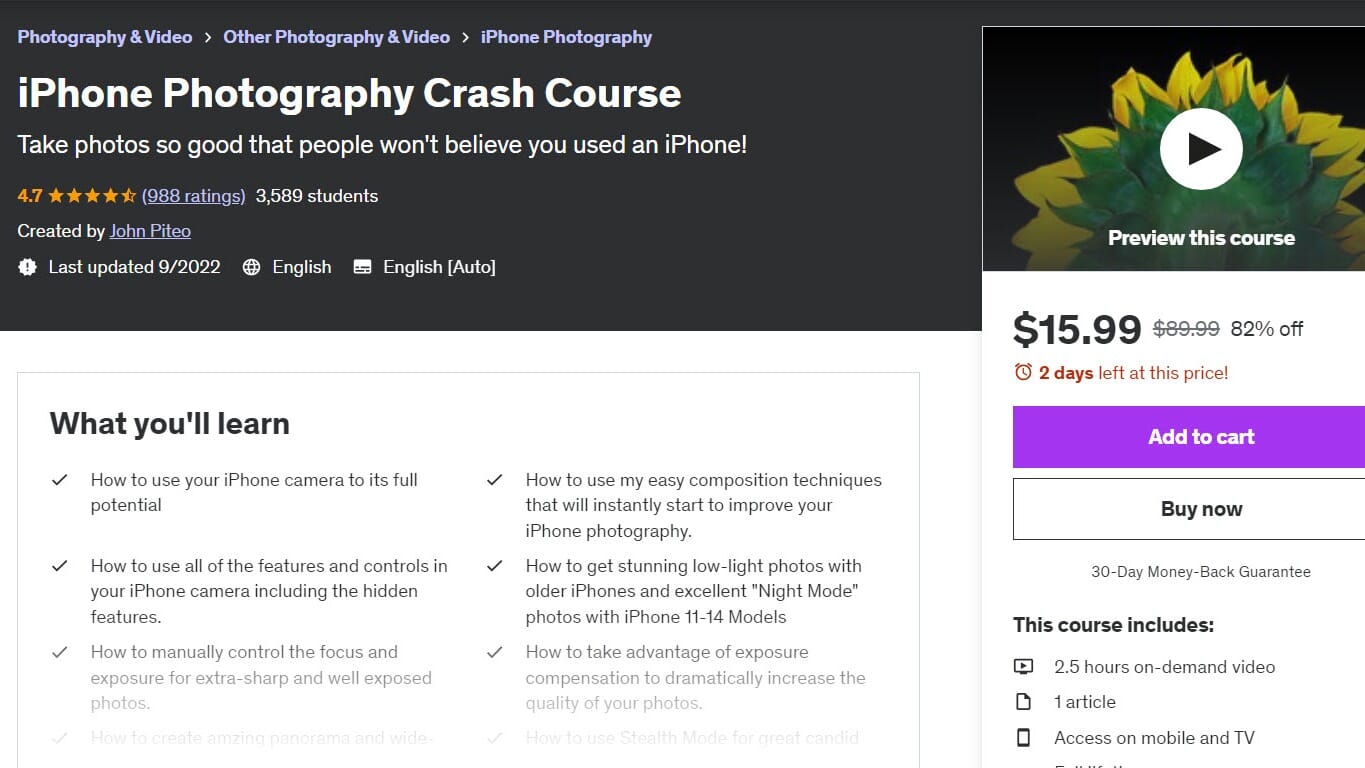View instructor John Piteo's profile
This screenshot has height=768, width=1365.
click(149, 231)
